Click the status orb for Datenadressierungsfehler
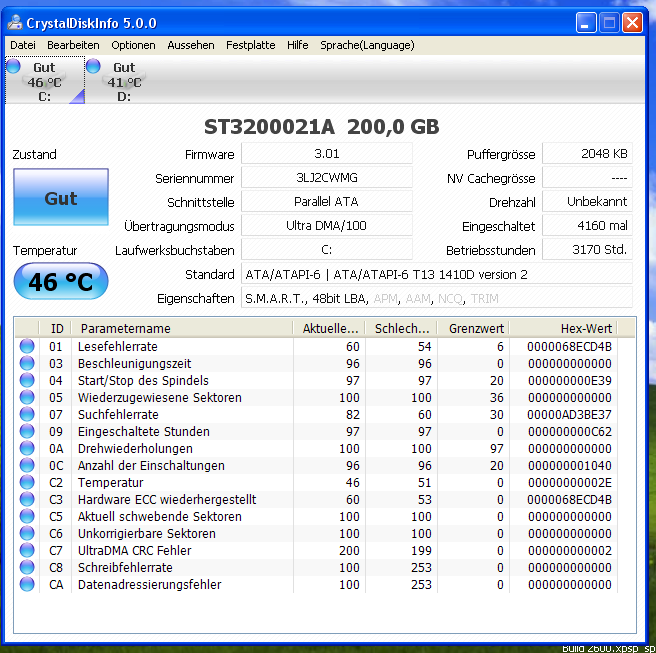This screenshot has width=656, height=653. point(27,585)
